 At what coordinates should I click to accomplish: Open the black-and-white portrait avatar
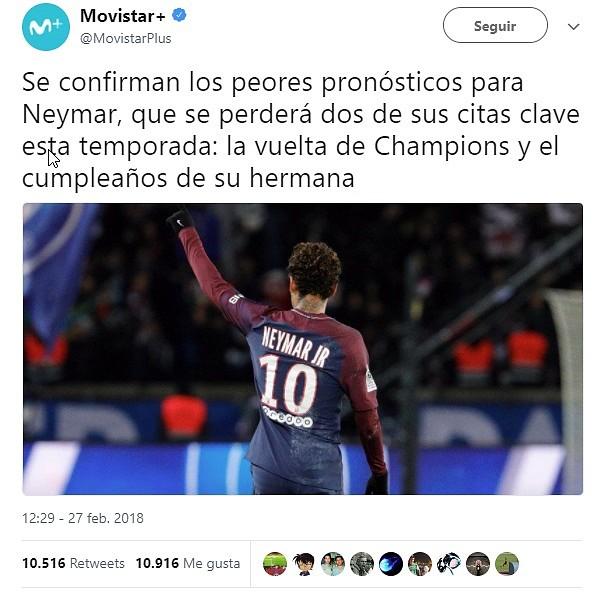[x=362, y=564]
